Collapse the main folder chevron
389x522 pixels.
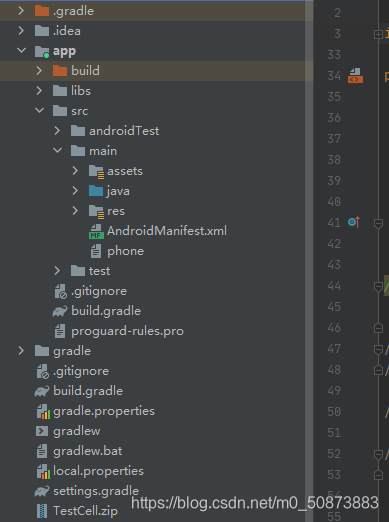coord(58,151)
